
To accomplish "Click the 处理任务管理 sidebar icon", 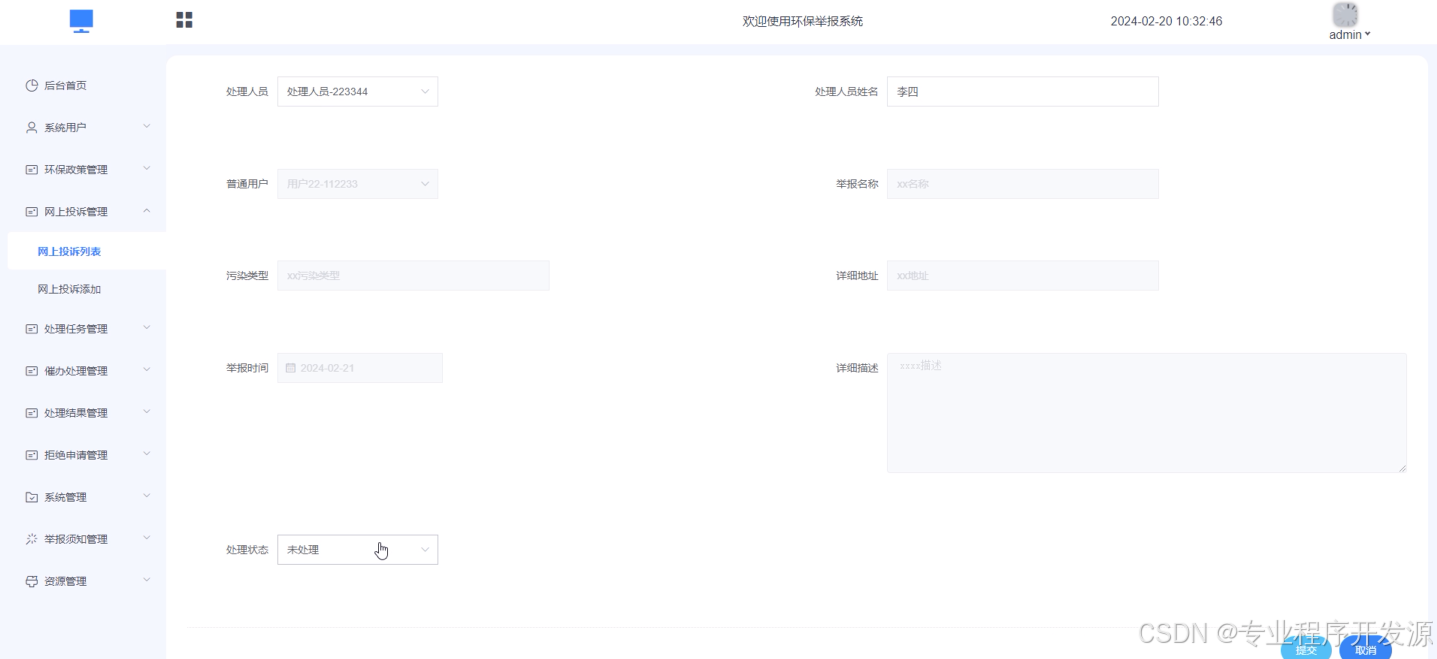I will (x=32, y=329).
